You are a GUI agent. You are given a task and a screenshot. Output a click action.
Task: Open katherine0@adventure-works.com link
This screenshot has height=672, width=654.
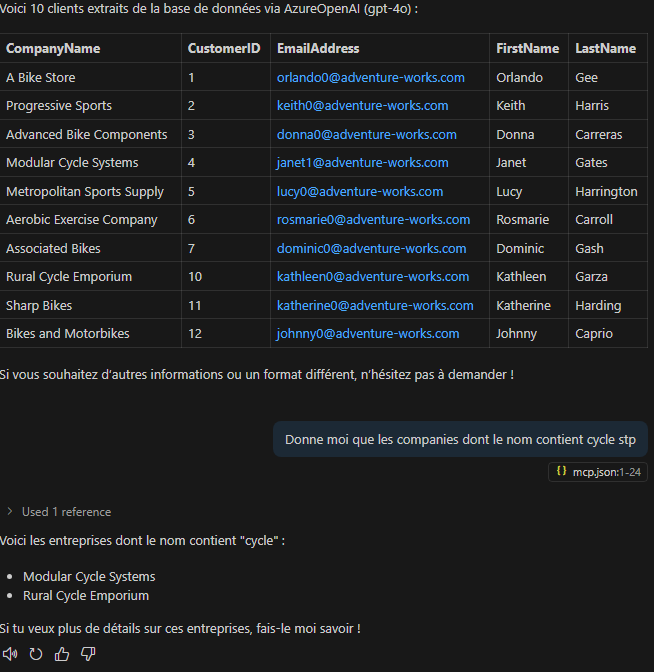point(375,306)
